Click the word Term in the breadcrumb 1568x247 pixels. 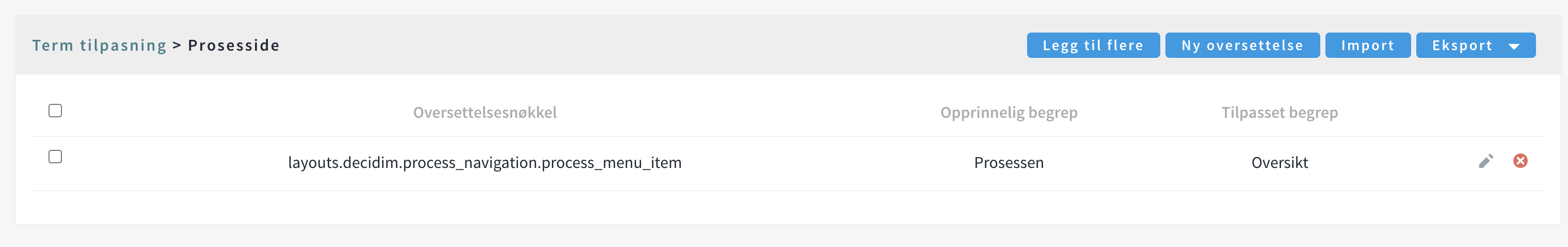pos(53,45)
